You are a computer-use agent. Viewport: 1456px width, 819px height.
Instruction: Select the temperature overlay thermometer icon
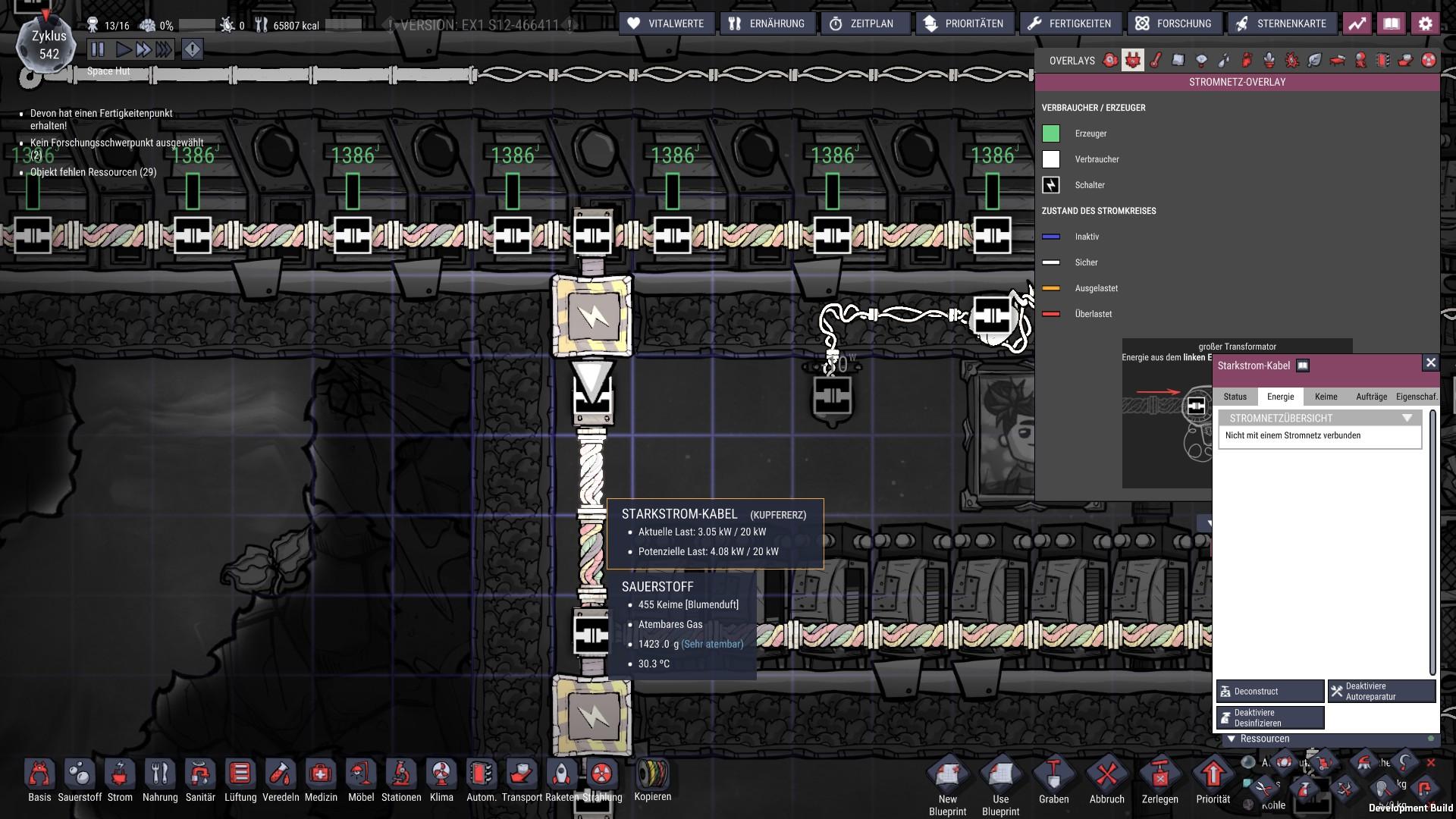click(1156, 60)
